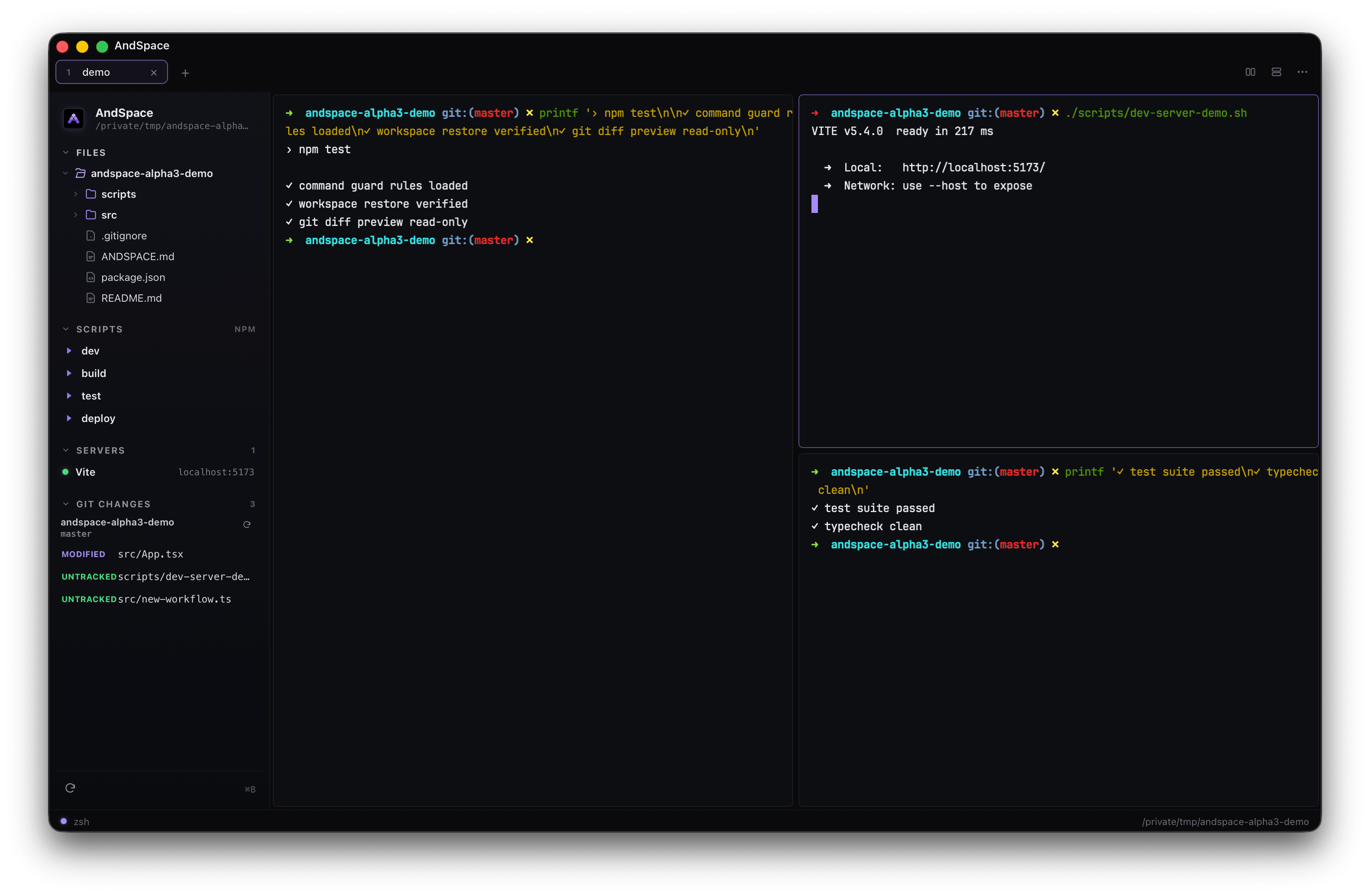Open modified file src/App.tsx
1370x896 pixels.
click(x=151, y=554)
